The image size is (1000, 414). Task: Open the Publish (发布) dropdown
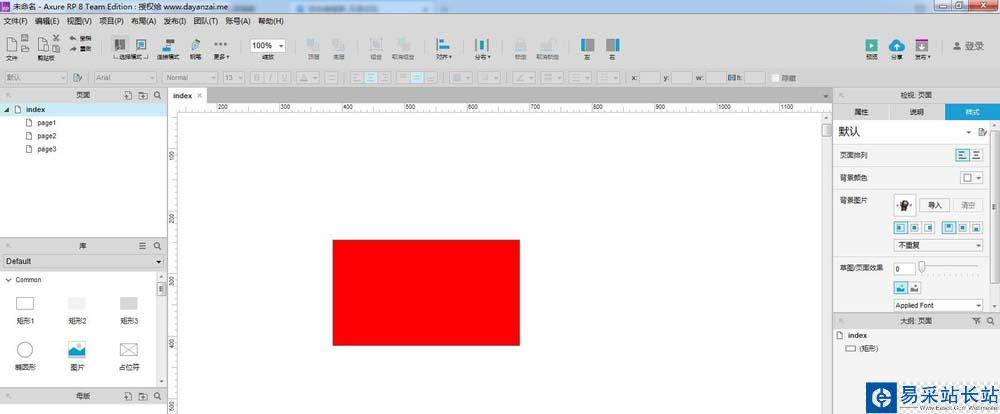(922, 49)
